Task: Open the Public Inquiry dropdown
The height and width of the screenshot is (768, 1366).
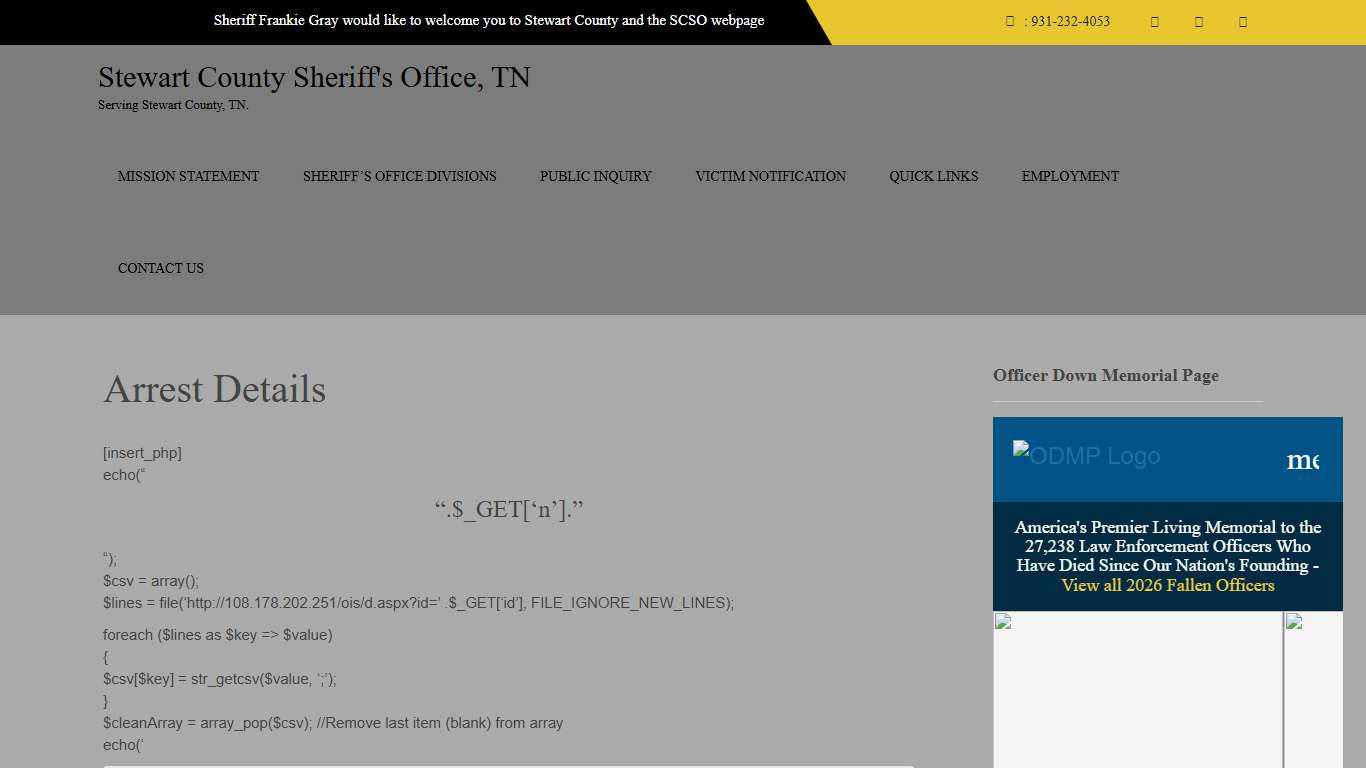Action: [x=595, y=176]
